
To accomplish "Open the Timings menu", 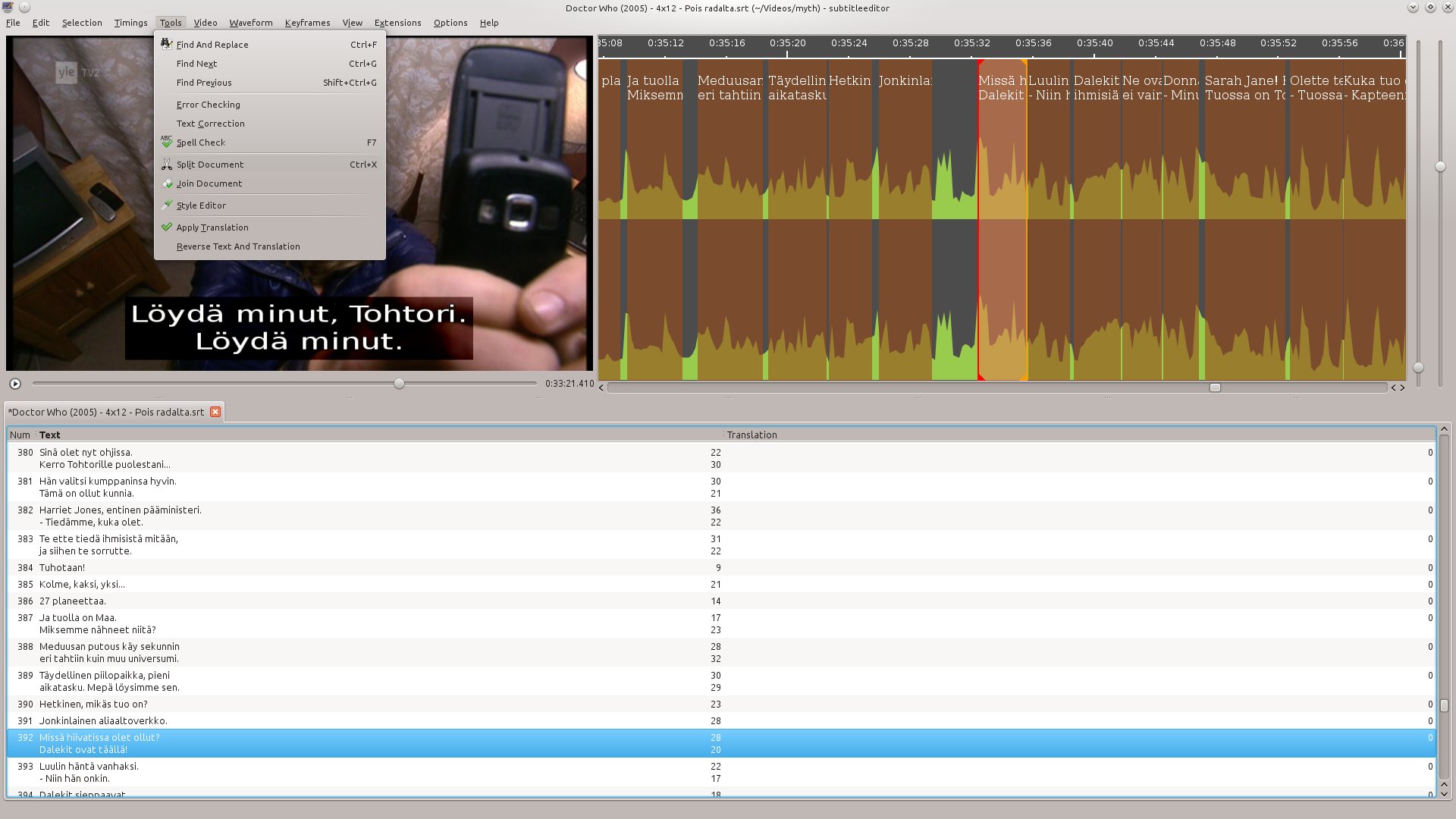I will [x=130, y=23].
